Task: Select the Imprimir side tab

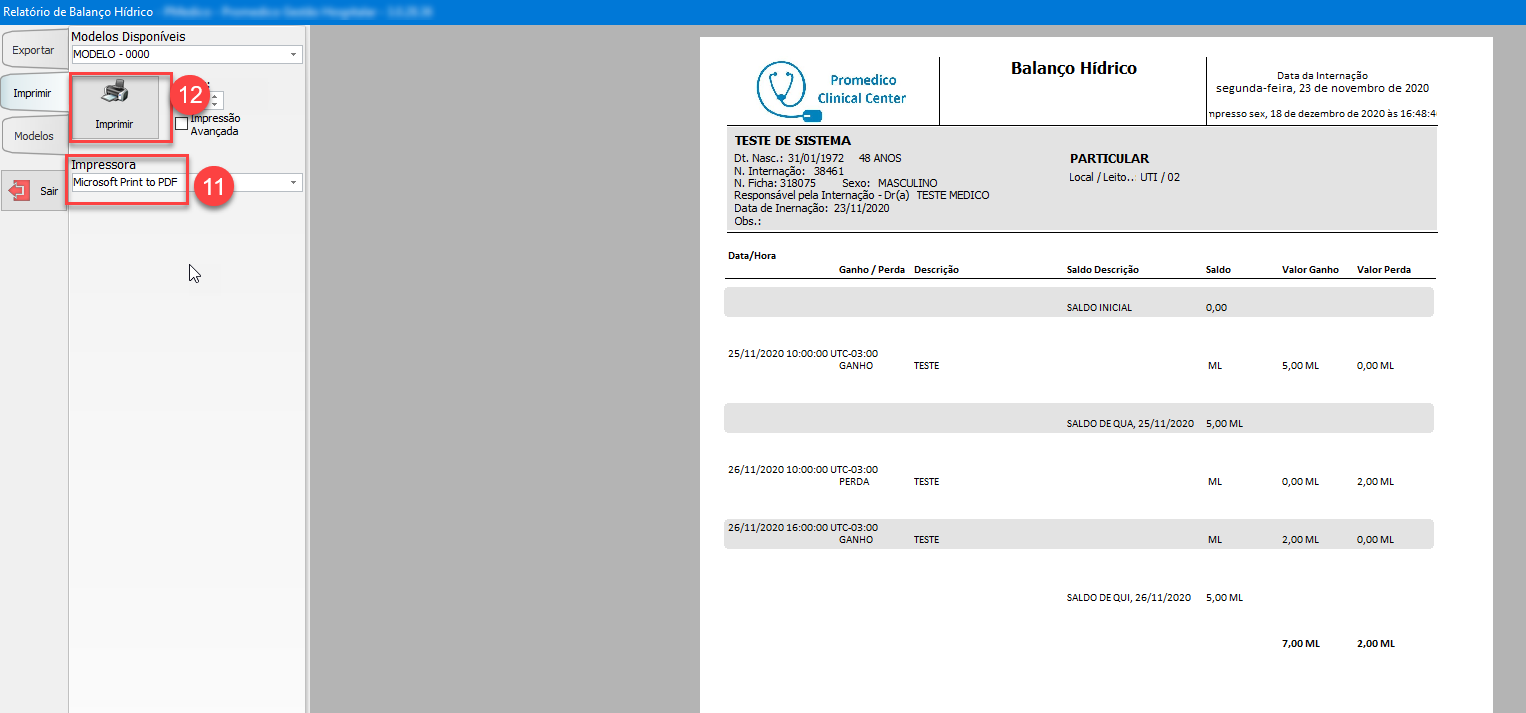Action: coord(33,93)
